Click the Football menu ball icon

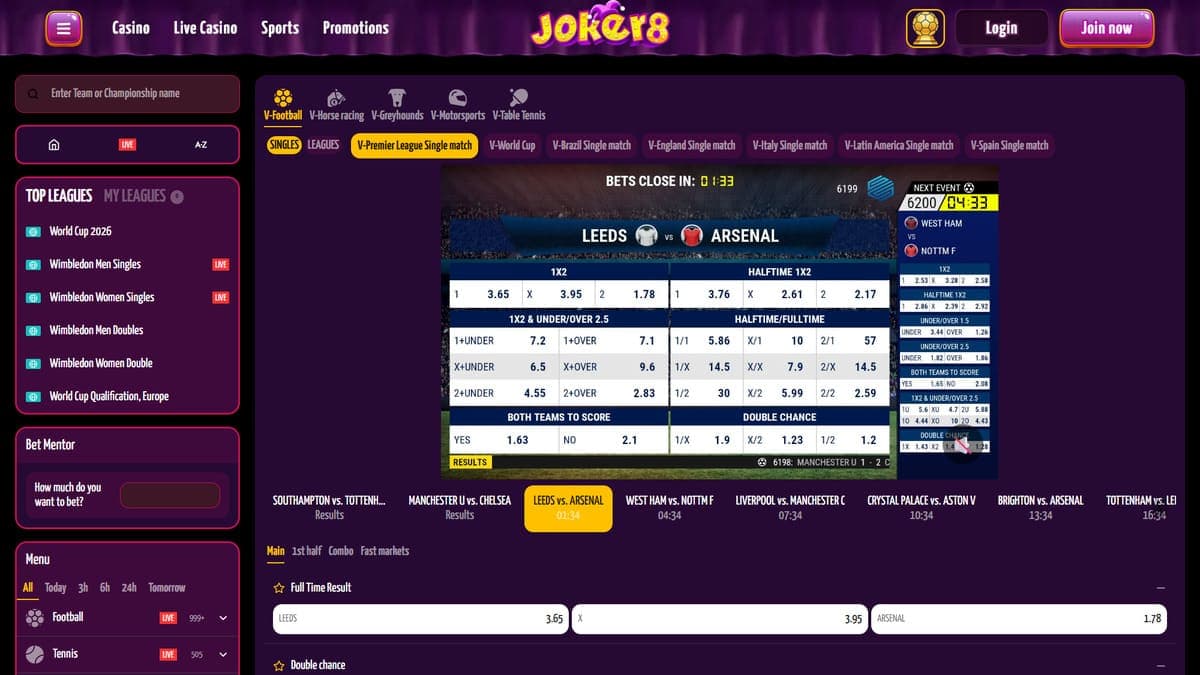[x=35, y=618]
